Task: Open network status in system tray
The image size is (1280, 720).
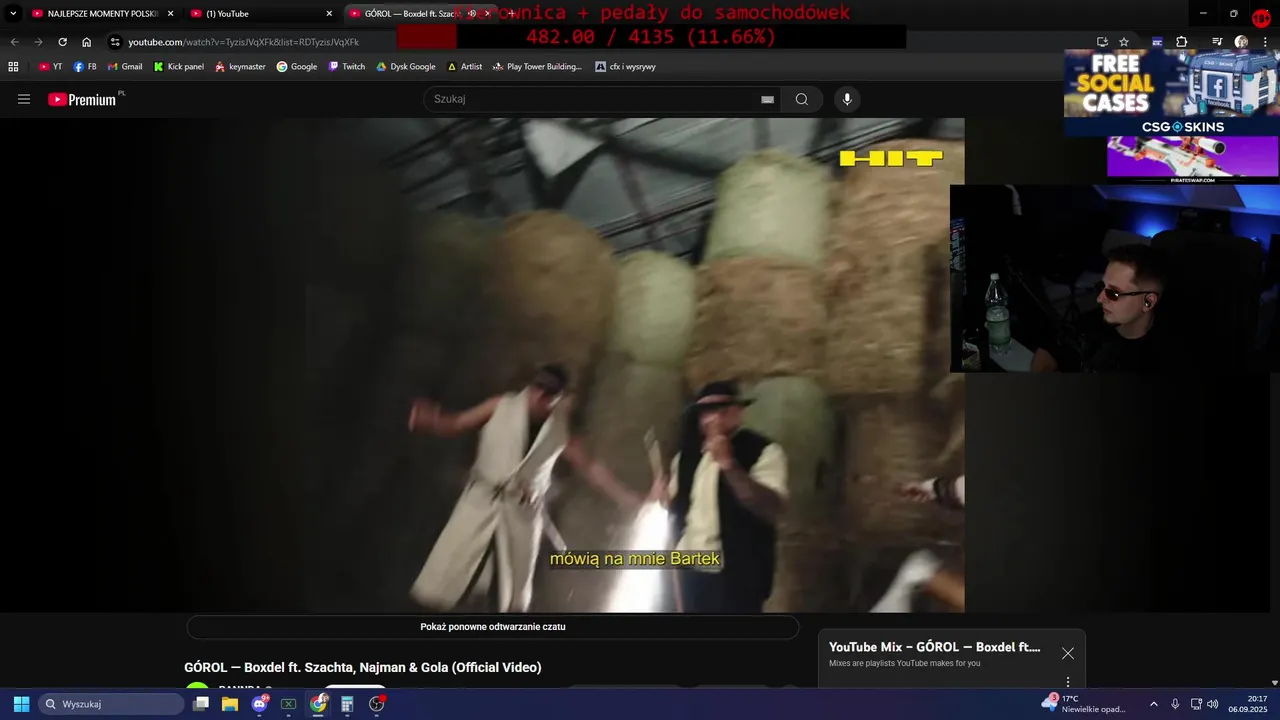Action: (x=1196, y=704)
